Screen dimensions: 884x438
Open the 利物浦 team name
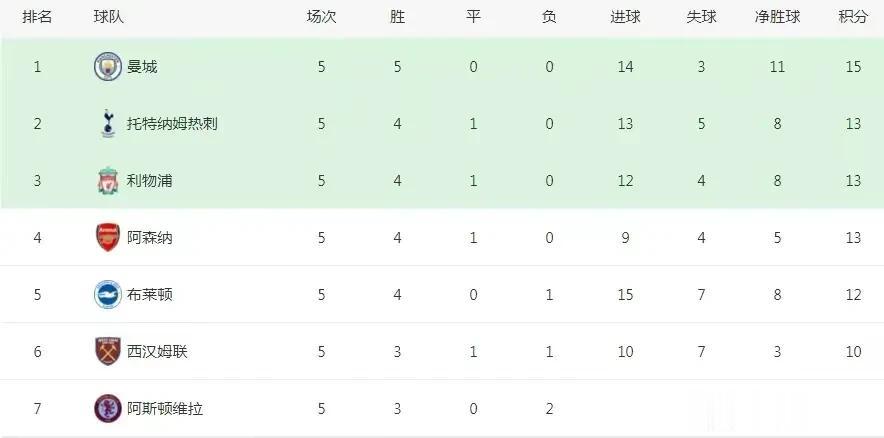[x=149, y=181]
